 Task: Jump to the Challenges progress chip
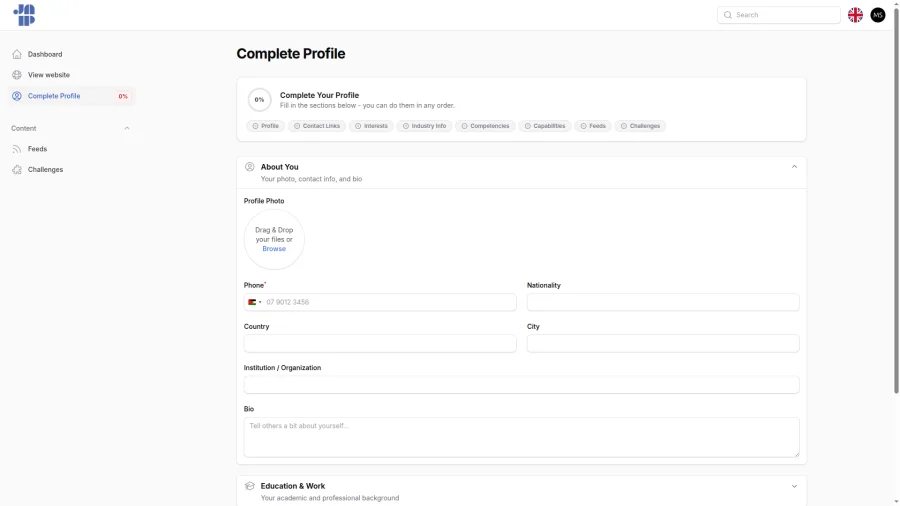[641, 126]
